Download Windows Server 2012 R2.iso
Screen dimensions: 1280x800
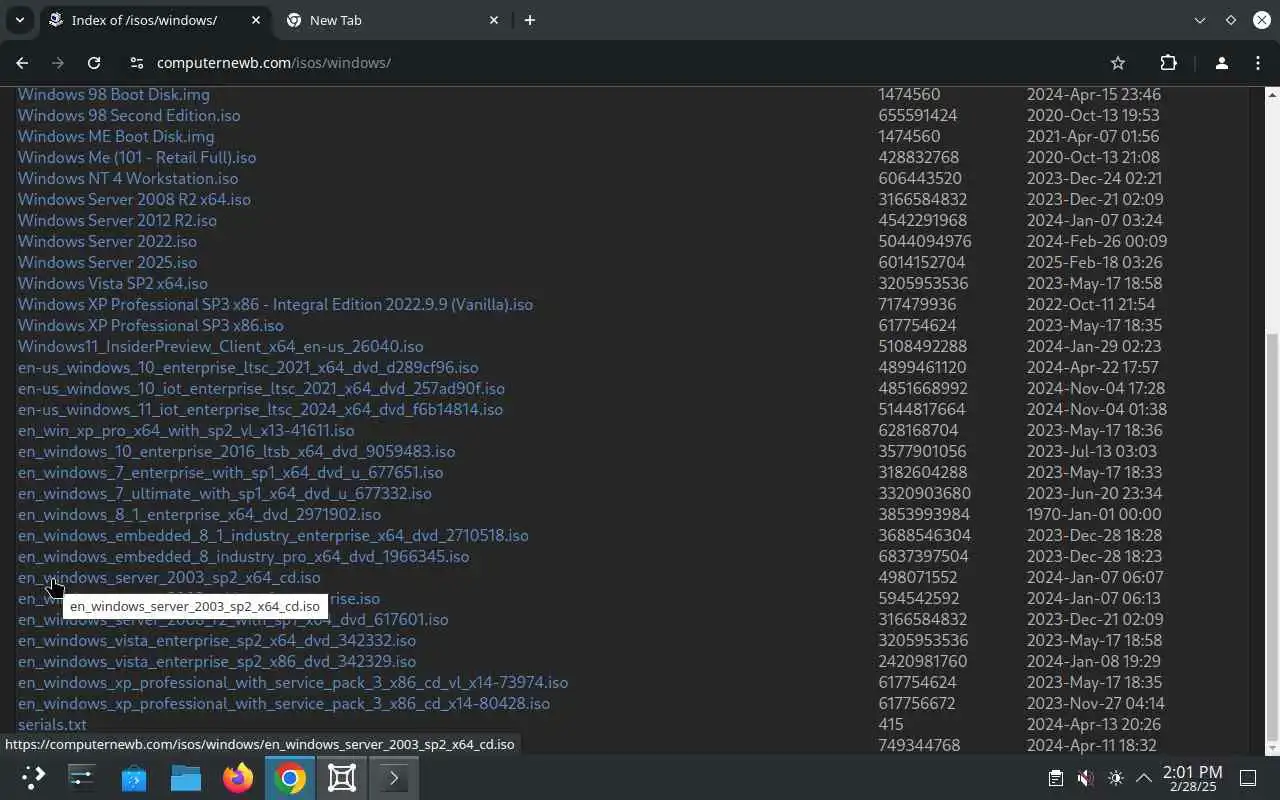pos(117,220)
